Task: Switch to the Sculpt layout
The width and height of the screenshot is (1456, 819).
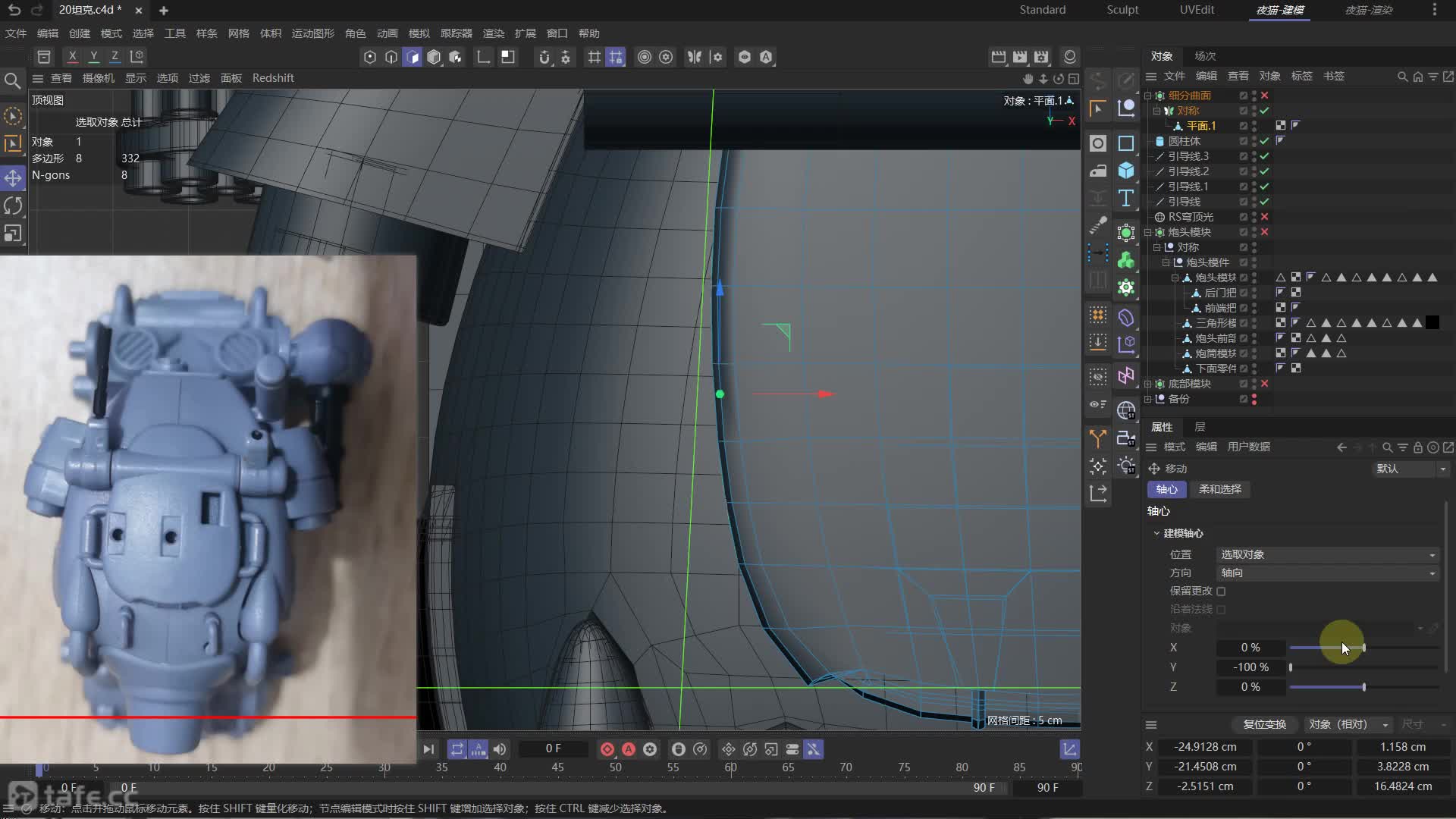Action: (x=1122, y=10)
